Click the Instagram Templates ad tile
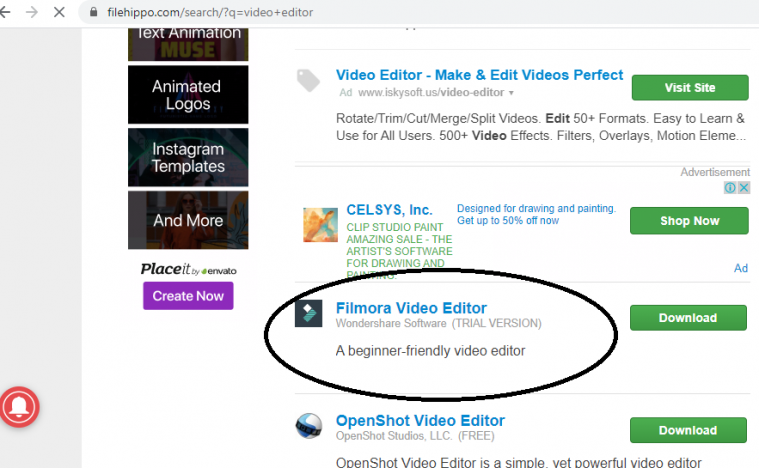 [188, 157]
